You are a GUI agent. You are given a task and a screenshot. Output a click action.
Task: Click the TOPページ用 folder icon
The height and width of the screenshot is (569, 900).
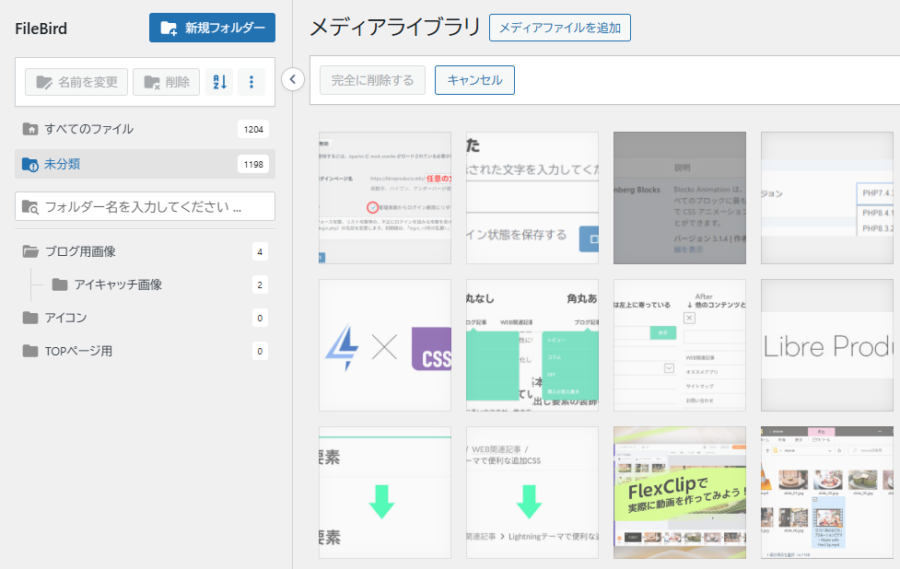[30, 351]
